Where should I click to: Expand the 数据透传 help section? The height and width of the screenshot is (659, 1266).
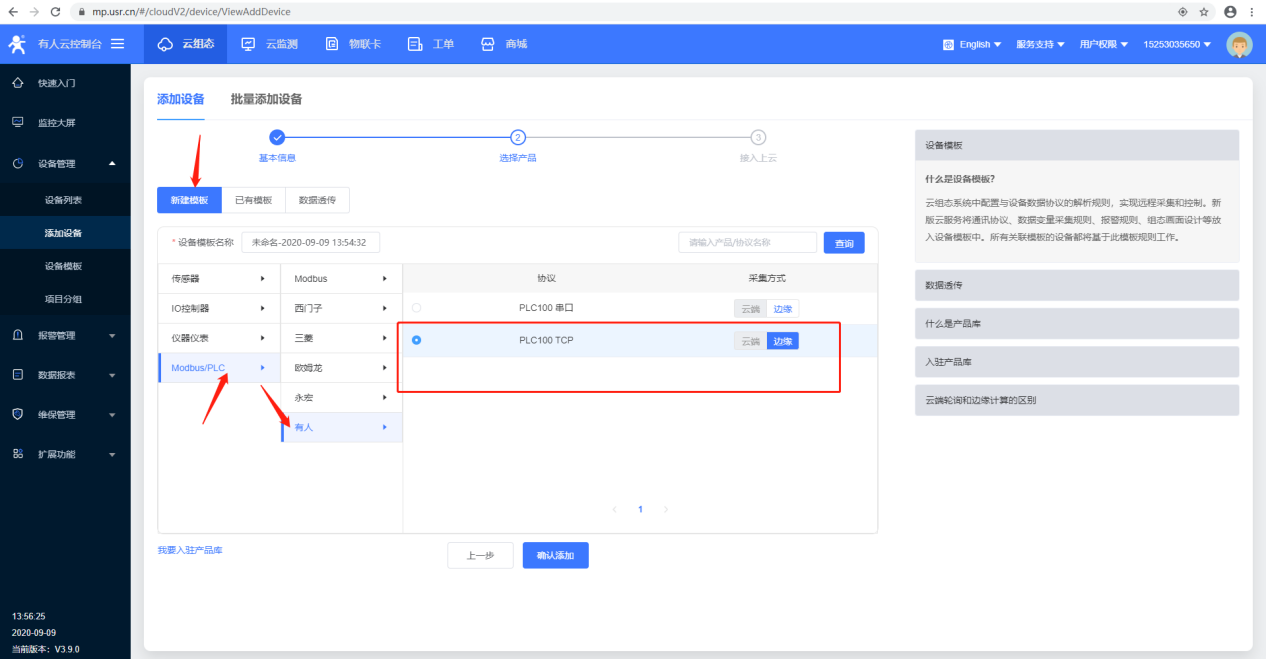(x=1076, y=285)
